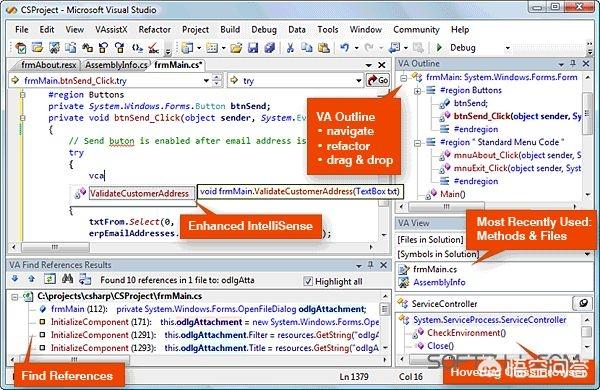Open the Build menu
Screen dimensions: 600x390
click(x=230, y=29)
